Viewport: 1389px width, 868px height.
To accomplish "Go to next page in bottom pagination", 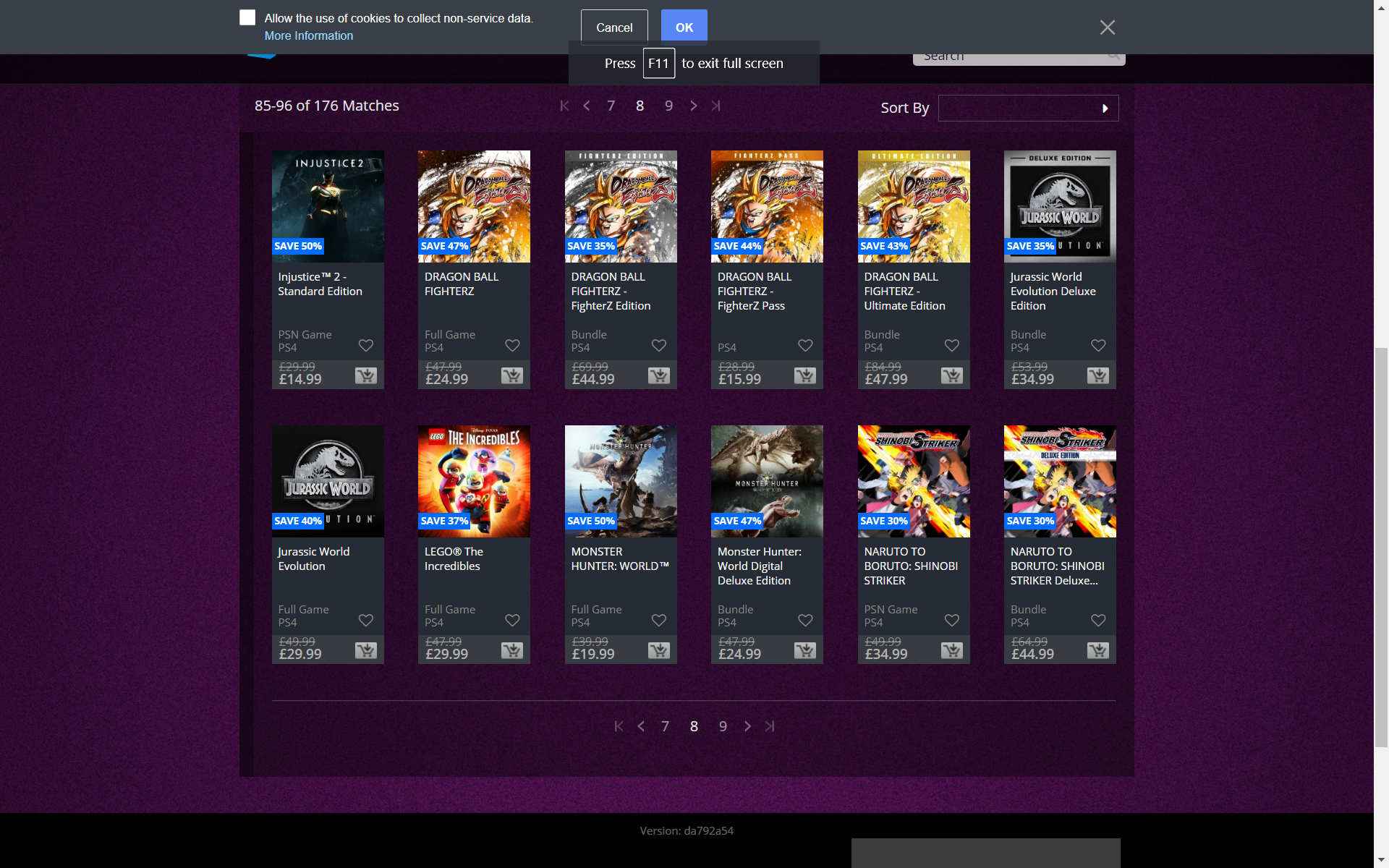I will (747, 726).
